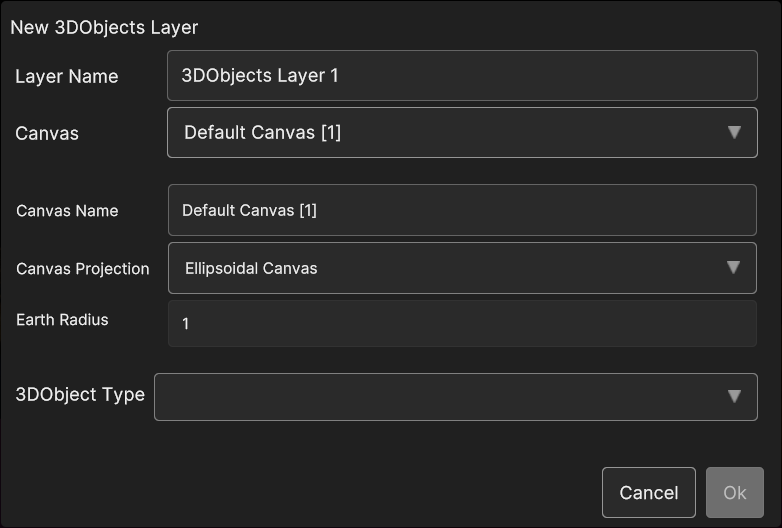The width and height of the screenshot is (782, 528).
Task: Click the Canvas Name label
Action: (x=67, y=211)
